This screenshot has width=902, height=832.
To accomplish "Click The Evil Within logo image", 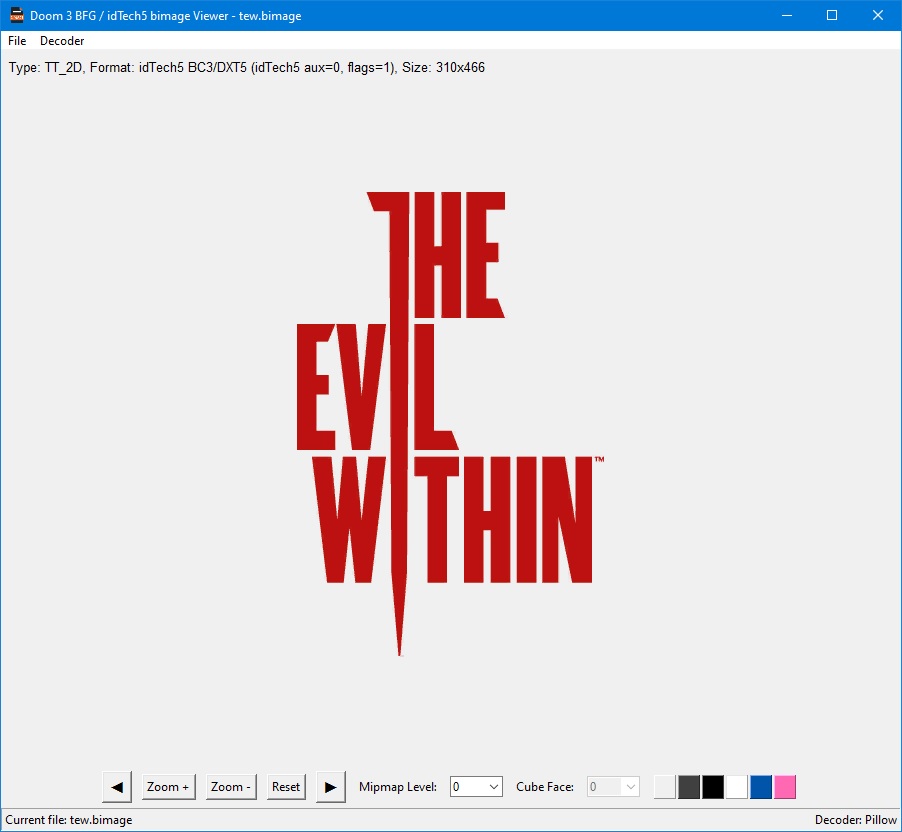I will (x=450, y=423).
